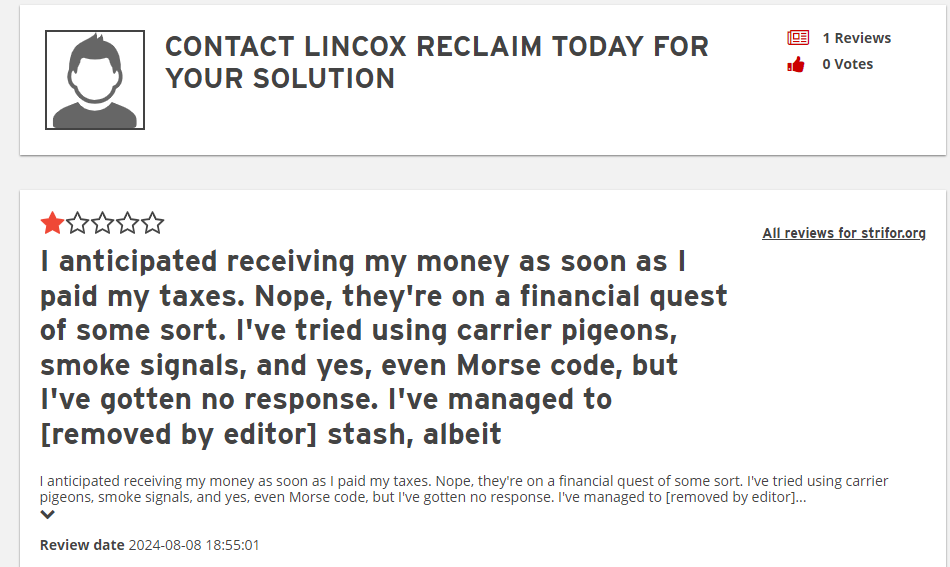Click the "0 Votes" count label
Screen dimensions: 950x567
pyautogui.click(x=847, y=64)
